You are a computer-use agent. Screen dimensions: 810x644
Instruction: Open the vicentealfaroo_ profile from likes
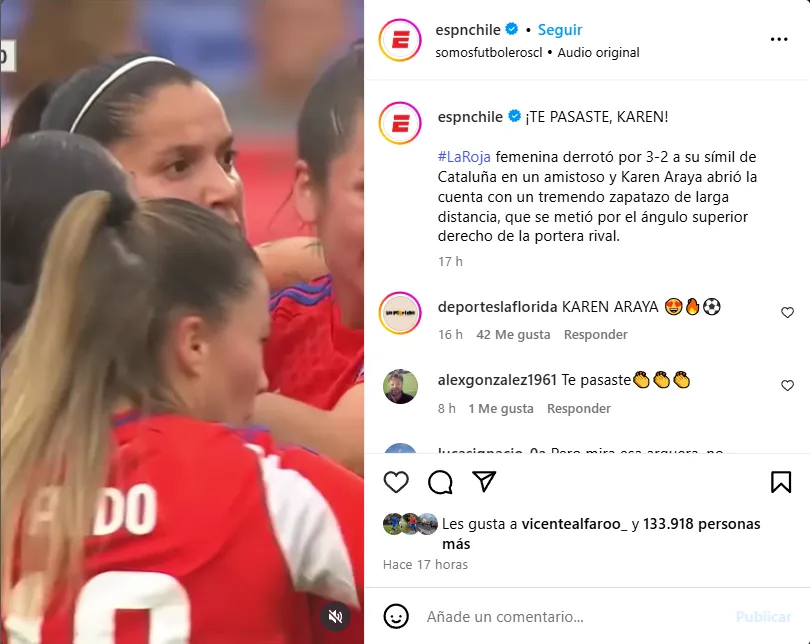tap(574, 524)
